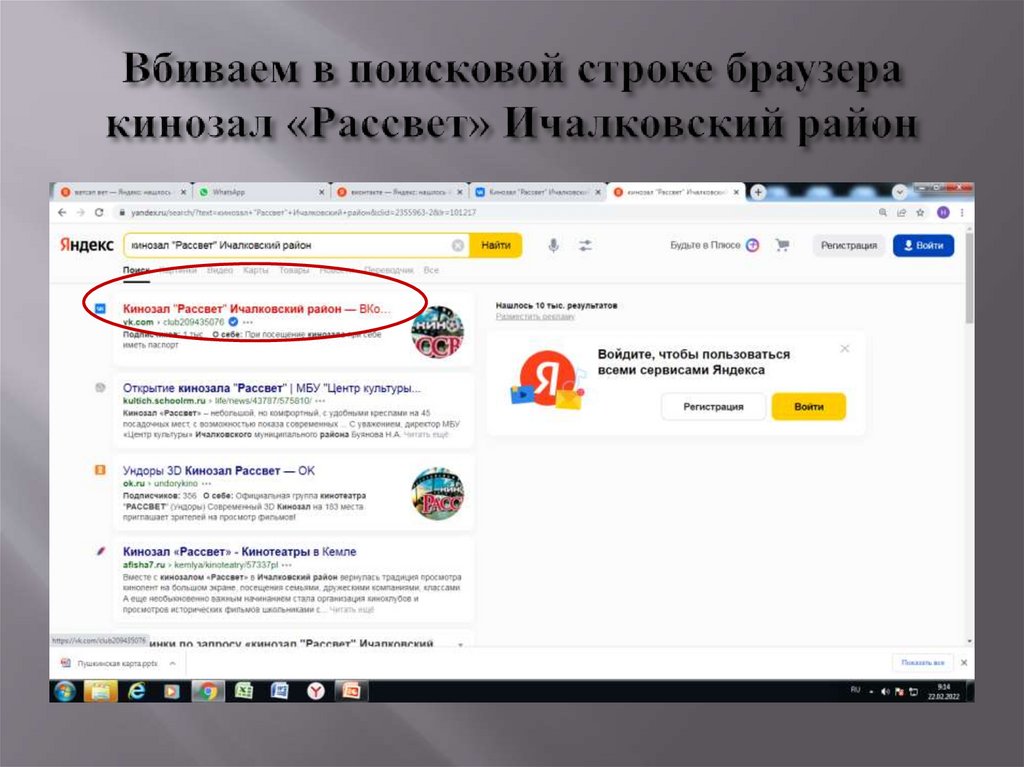Open Chrome tab search dropdown
The width and height of the screenshot is (1024, 767).
click(899, 192)
